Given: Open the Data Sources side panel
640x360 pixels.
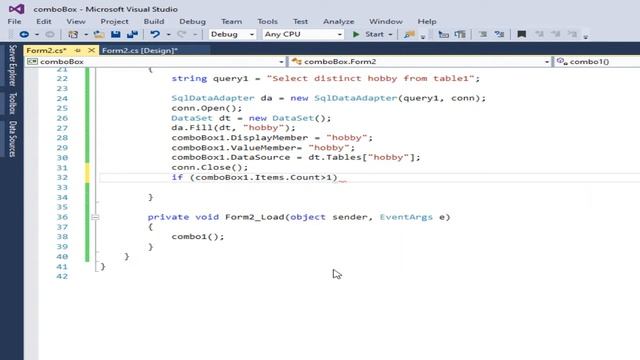Looking at the screenshot, I should tap(13, 139).
